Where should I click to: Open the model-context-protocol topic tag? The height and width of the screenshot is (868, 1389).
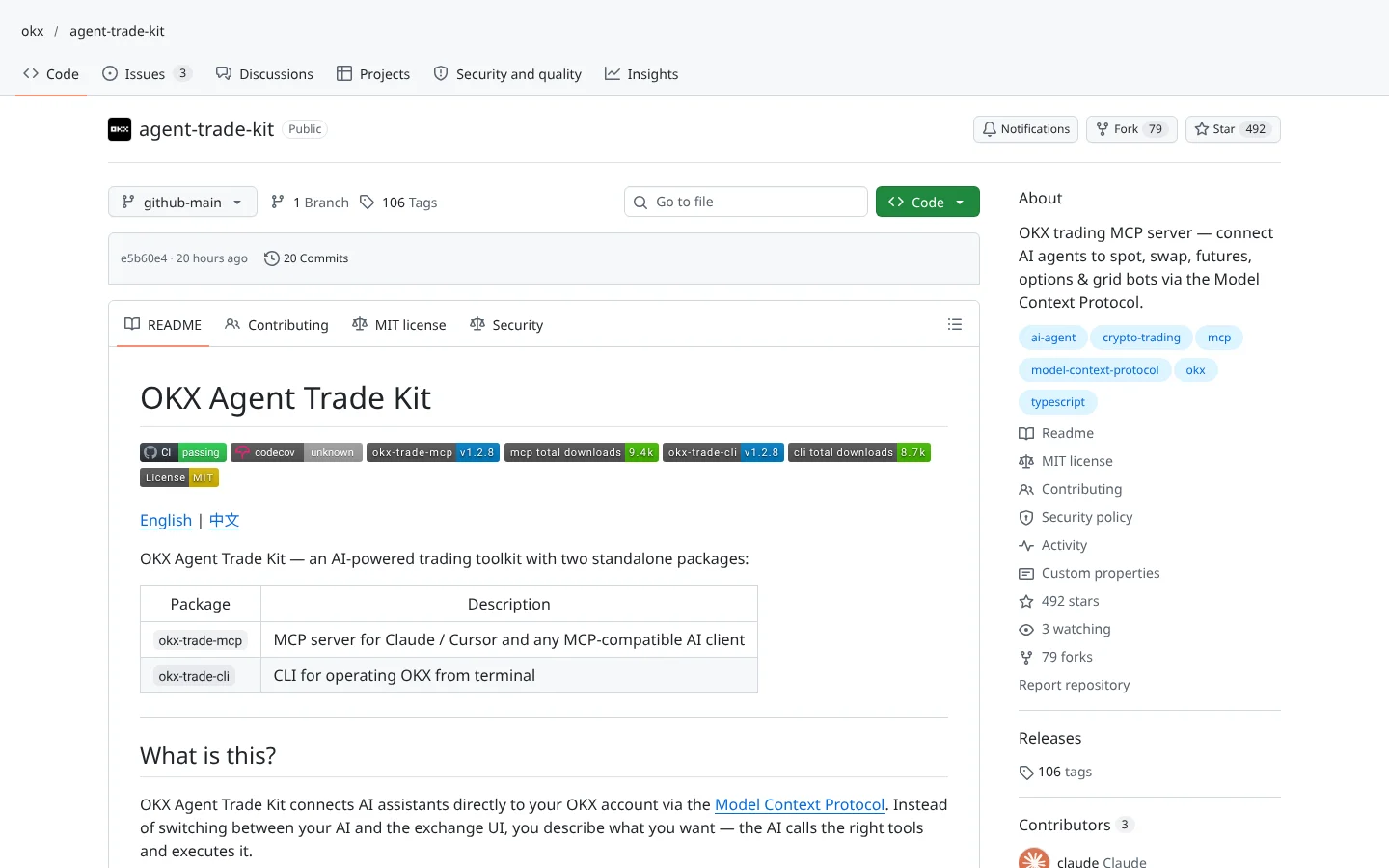point(1095,370)
